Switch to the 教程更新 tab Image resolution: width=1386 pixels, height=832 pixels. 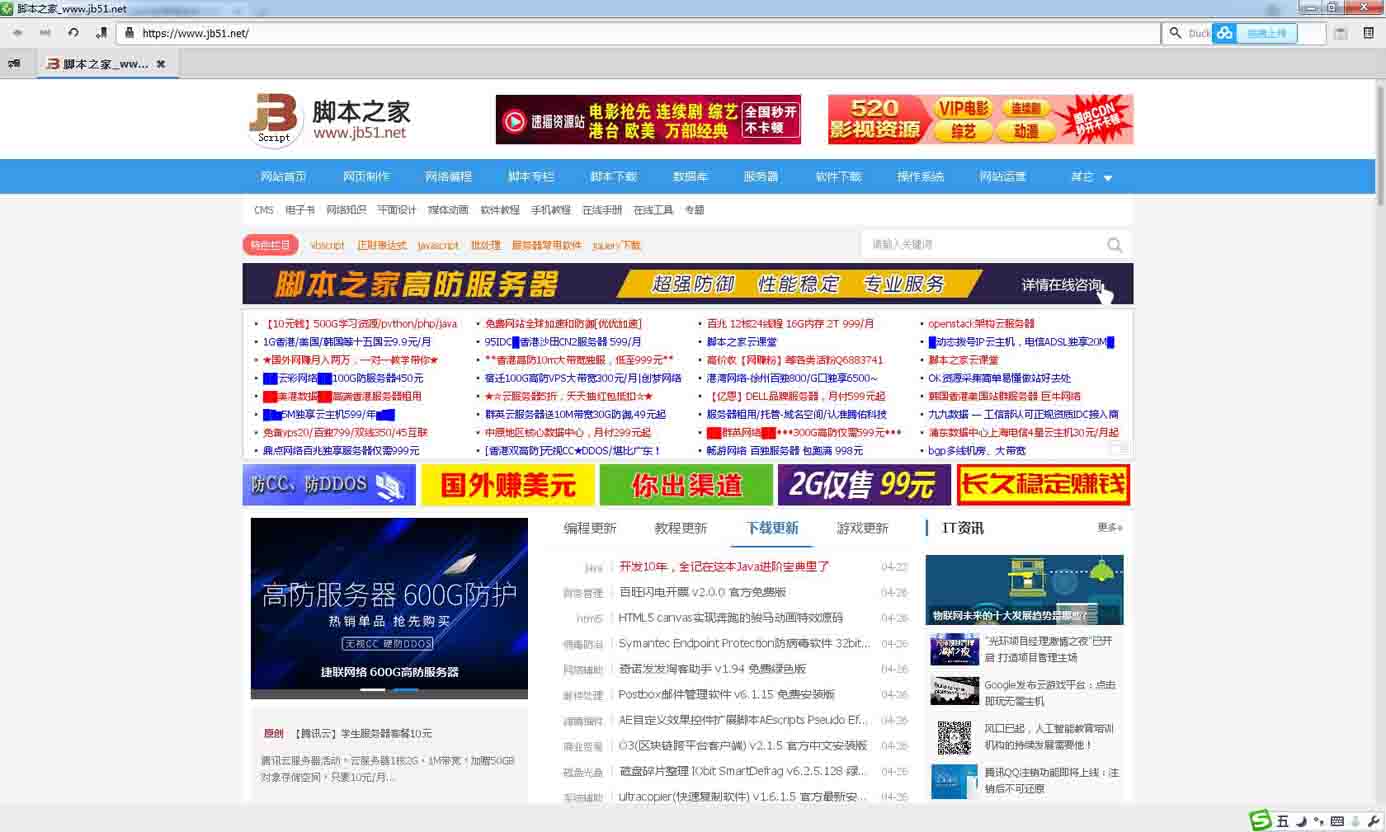pos(681,528)
